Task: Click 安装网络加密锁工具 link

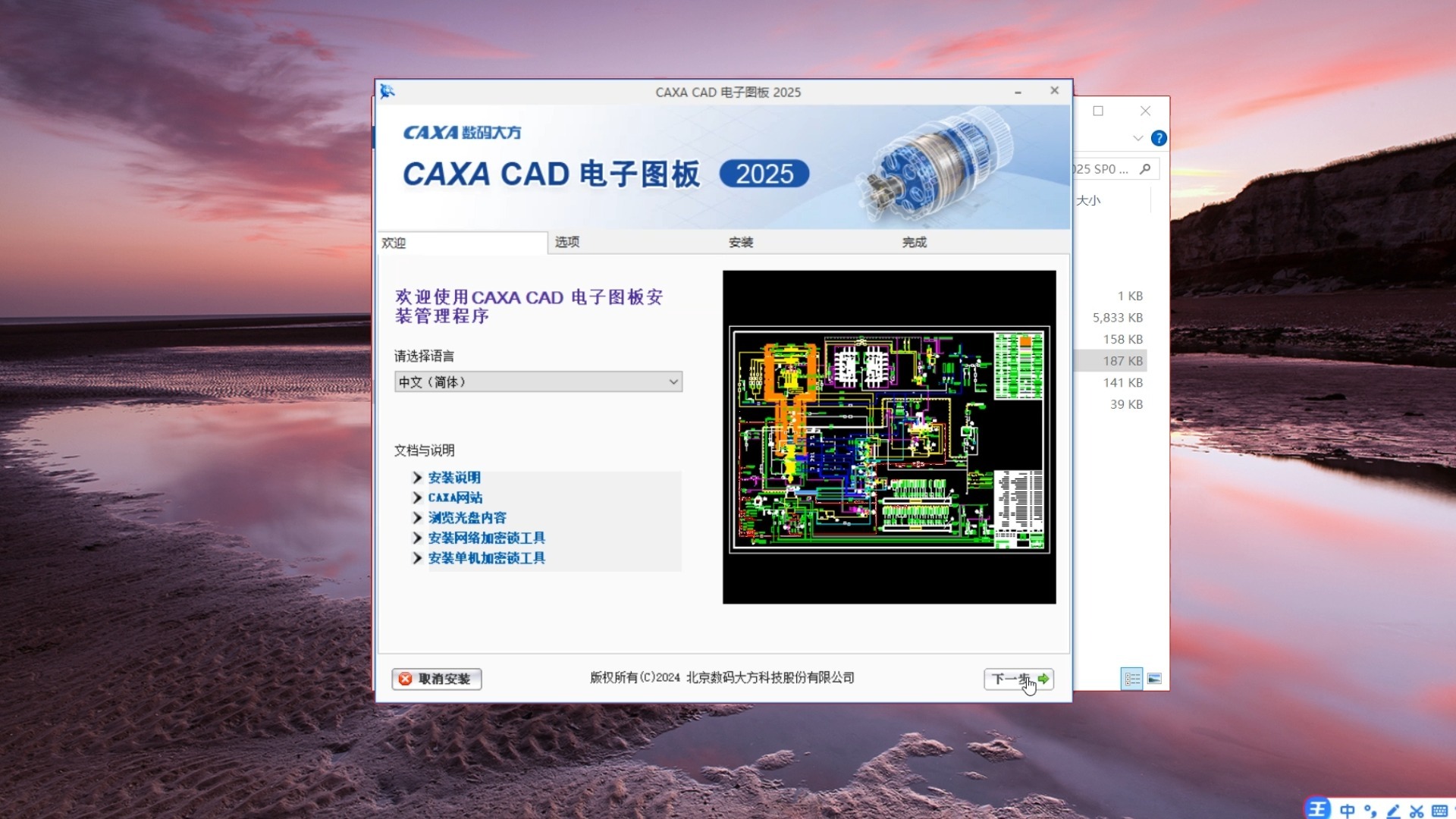Action: coord(487,538)
